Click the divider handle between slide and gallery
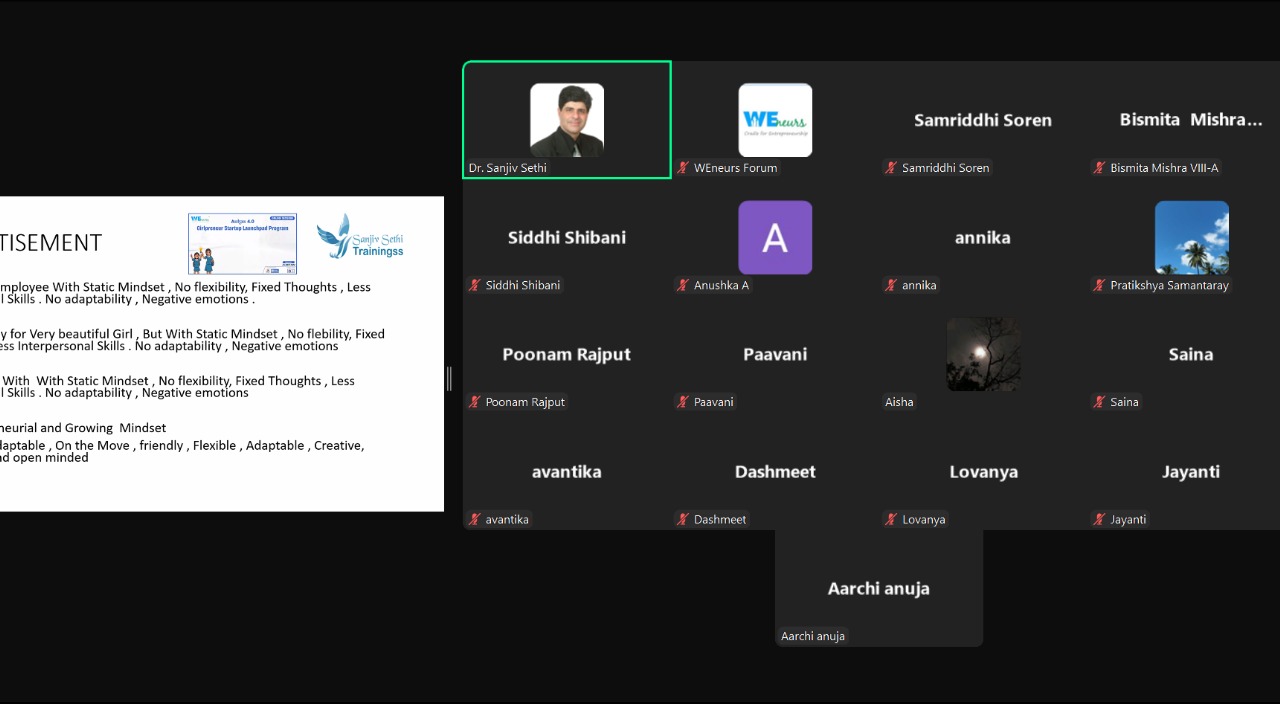This screenshot has height=704, width=1280. click(449, 378)
